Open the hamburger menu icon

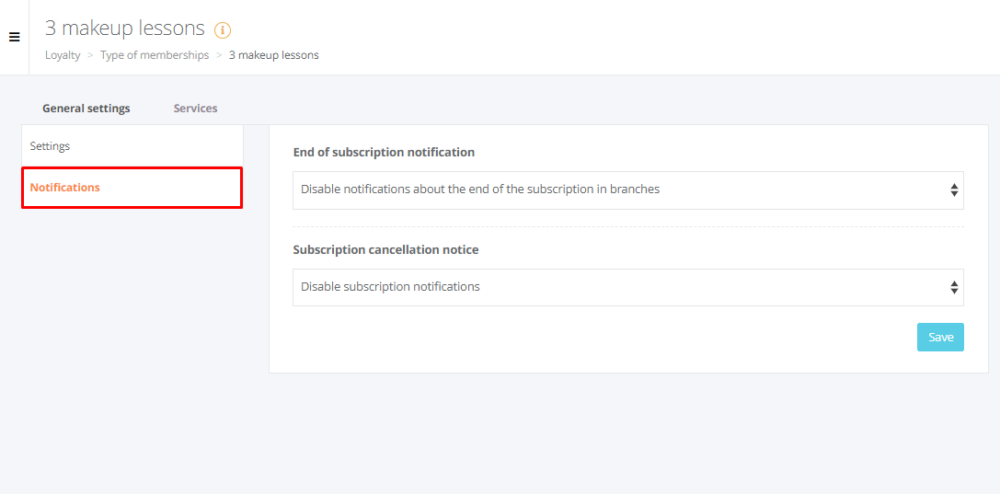coord(14,37)
